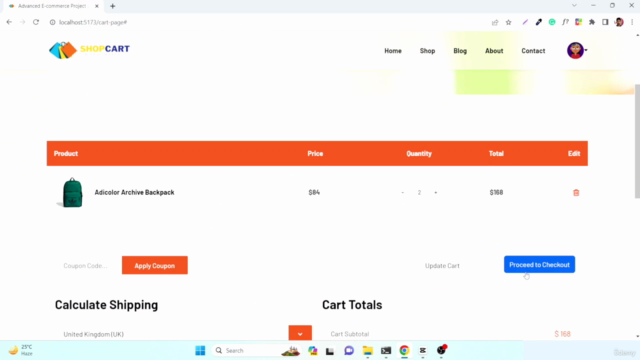
Task: Share this page using share icon
Action: coord(495,22)
